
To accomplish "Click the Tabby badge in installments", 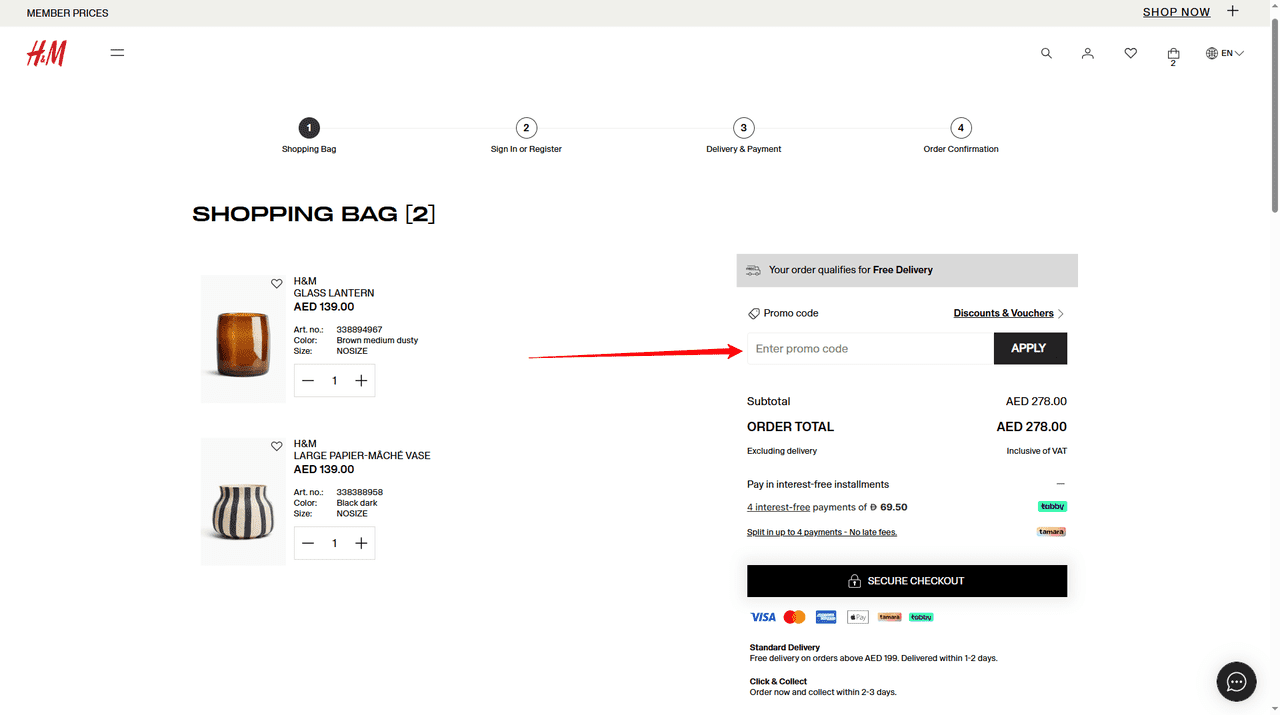I will point(1052,507).
